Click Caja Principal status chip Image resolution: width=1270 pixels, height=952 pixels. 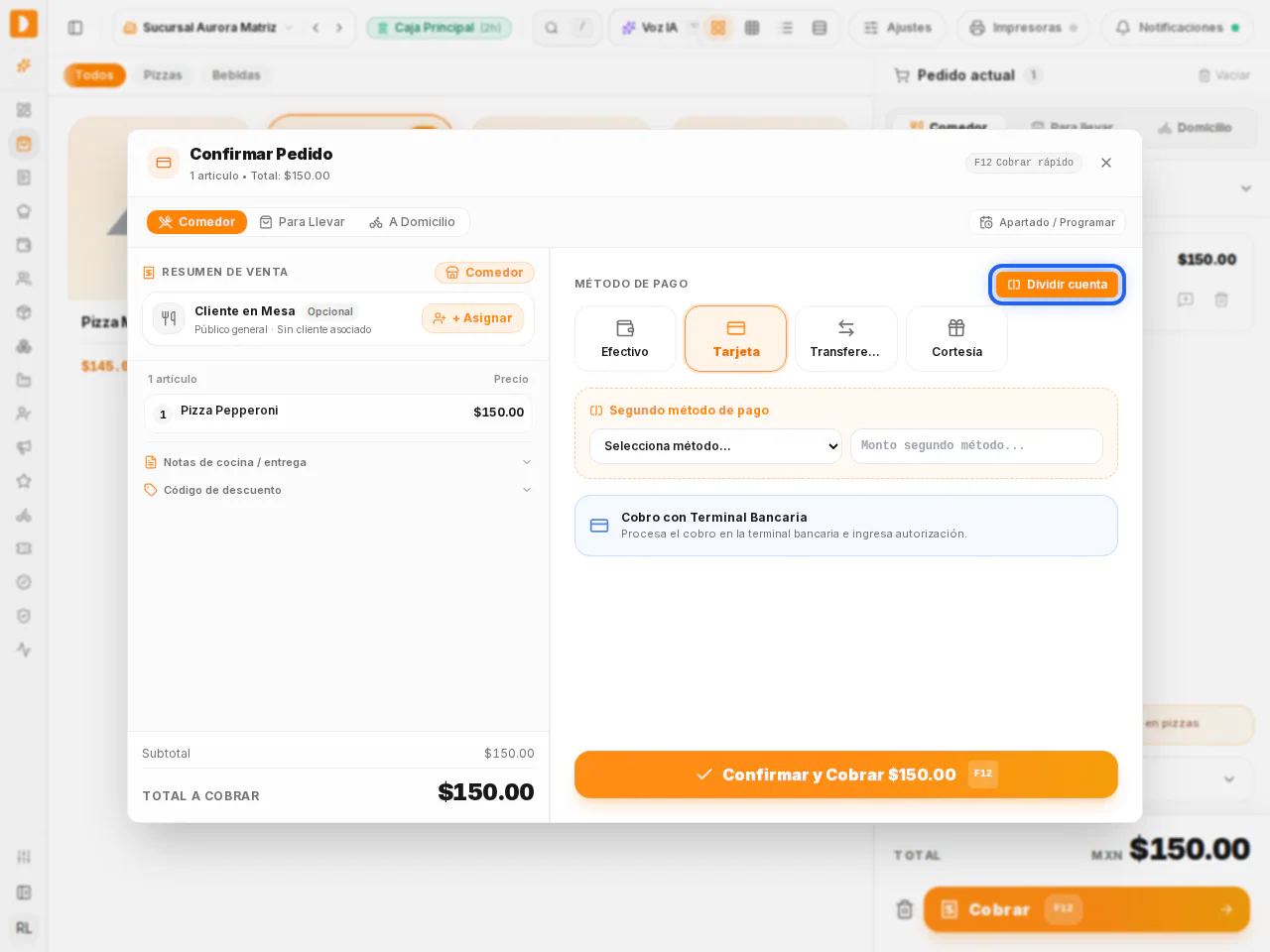point(439,28)
